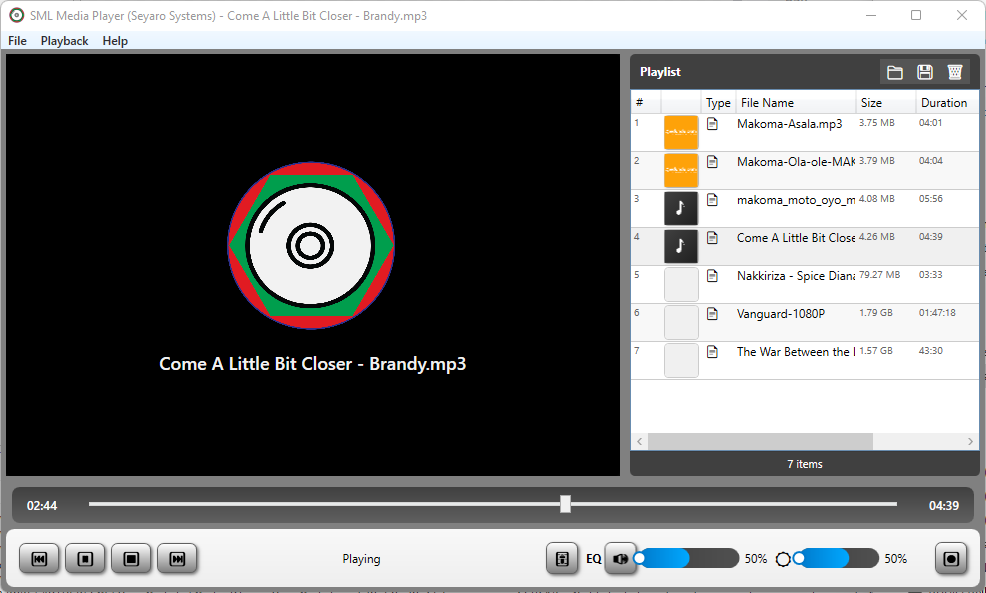986x593 pixels.
Task: Clear the playlist with the trash icon
Action: [x=954, y=71]
